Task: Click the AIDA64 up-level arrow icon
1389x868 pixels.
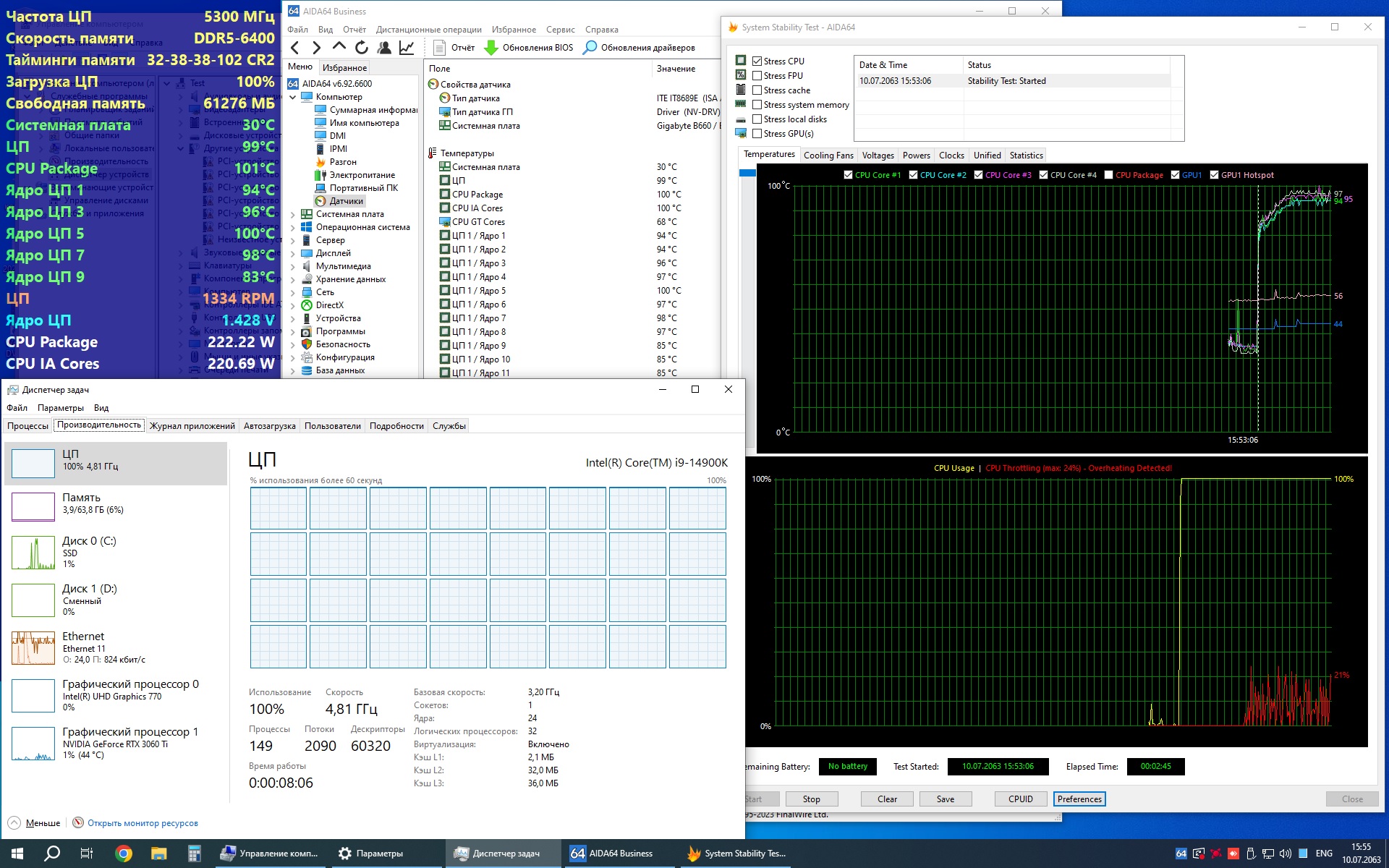Action: (x=339, y=47)
